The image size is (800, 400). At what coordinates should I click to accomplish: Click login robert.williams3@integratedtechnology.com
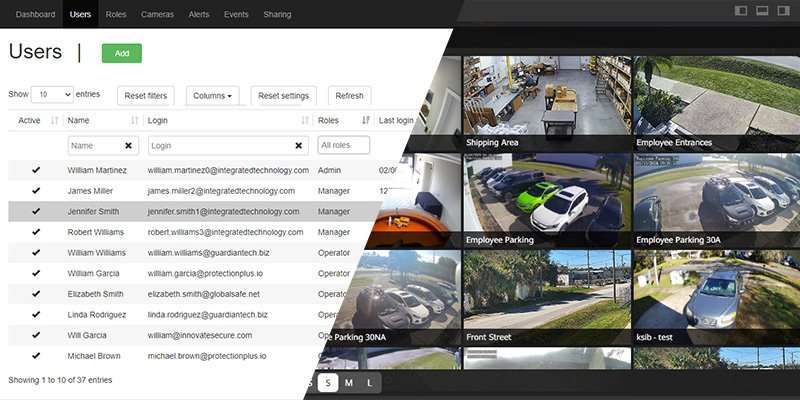(225, 232)
